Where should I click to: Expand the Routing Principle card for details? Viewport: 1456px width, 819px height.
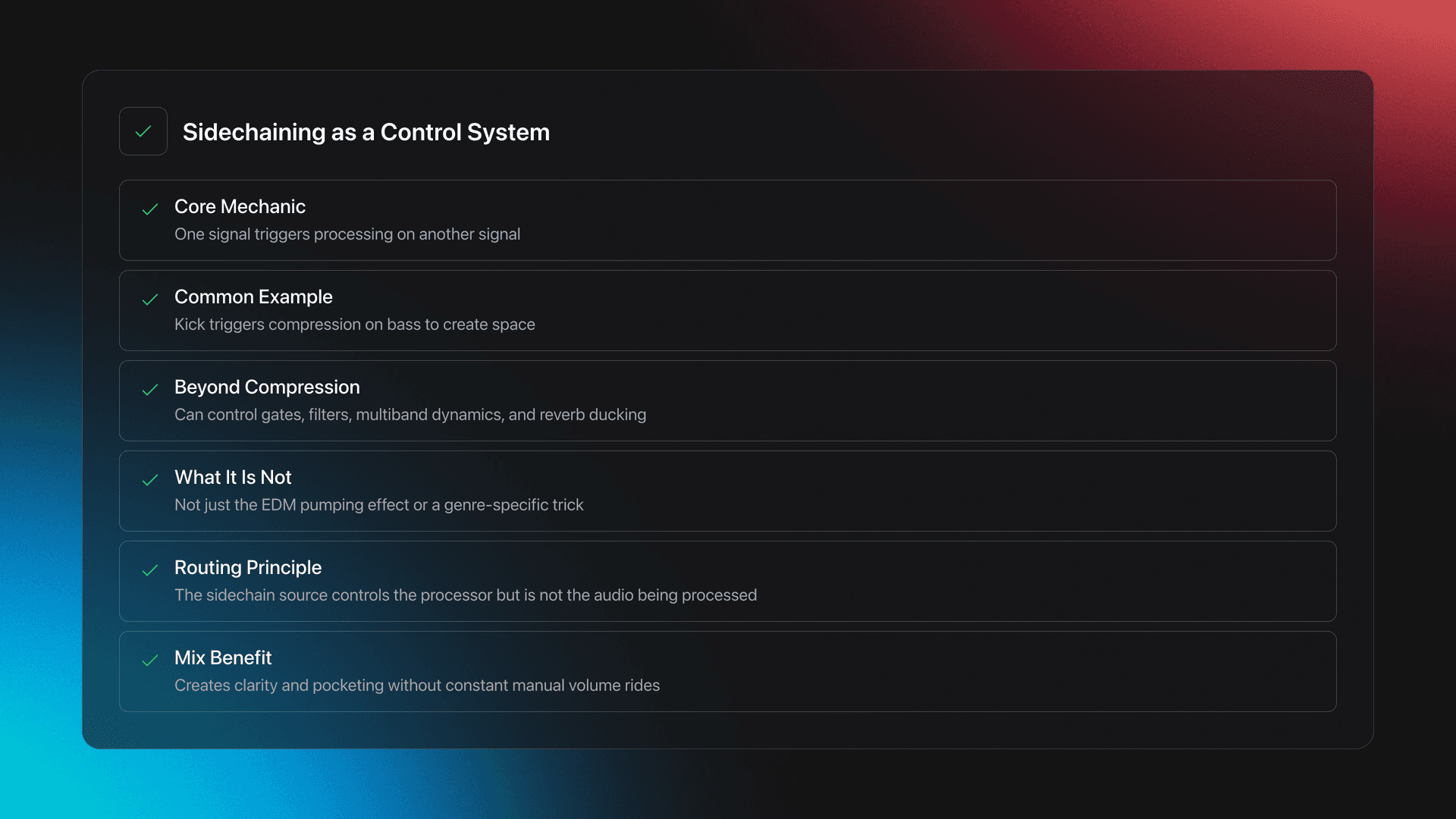[728, 581]
